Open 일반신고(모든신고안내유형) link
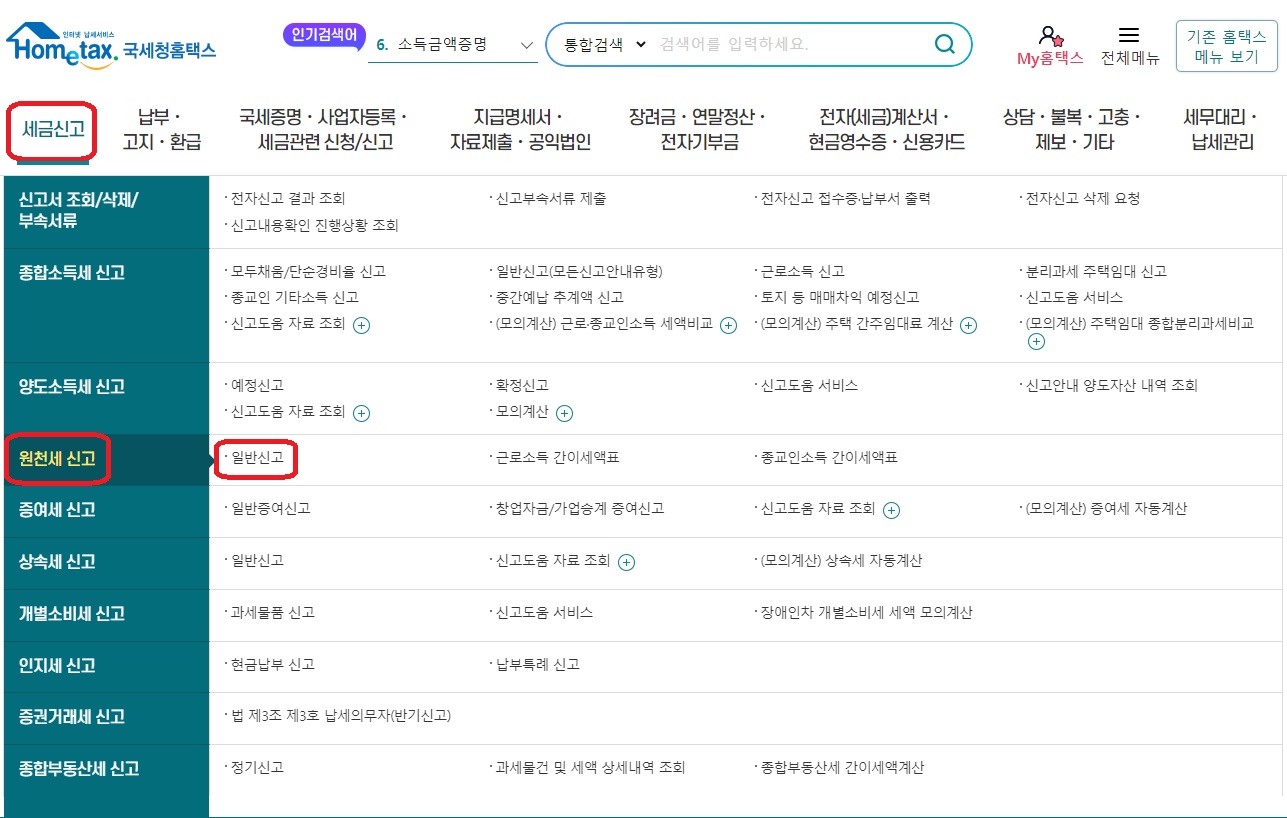This screenshot has width=1287, height=818. (x=579, y=272)
